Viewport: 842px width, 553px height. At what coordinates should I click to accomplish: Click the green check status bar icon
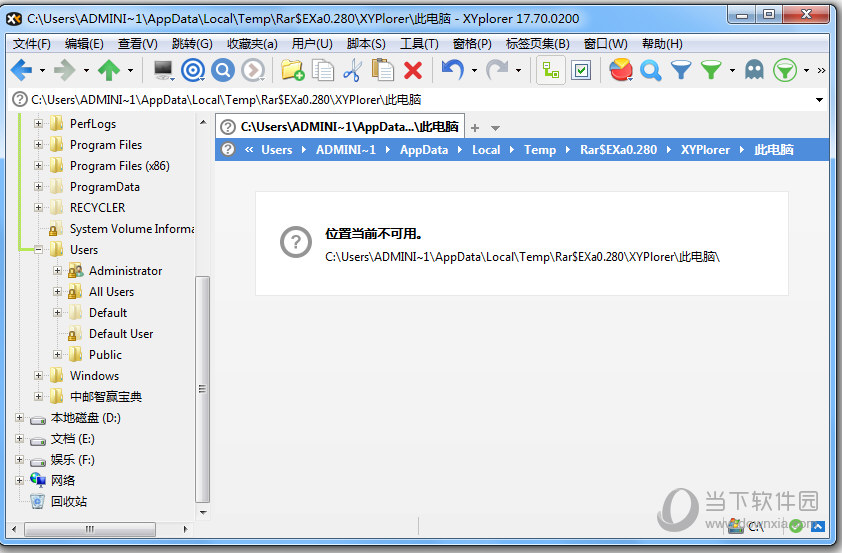[x=796, y=526]
